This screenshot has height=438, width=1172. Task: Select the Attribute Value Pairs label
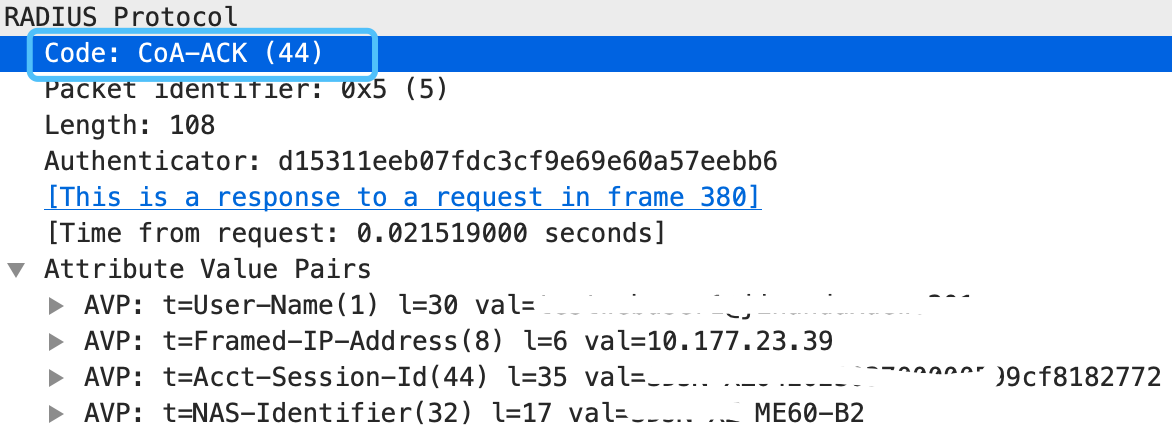pyautogui.click(x=208, y=269)
